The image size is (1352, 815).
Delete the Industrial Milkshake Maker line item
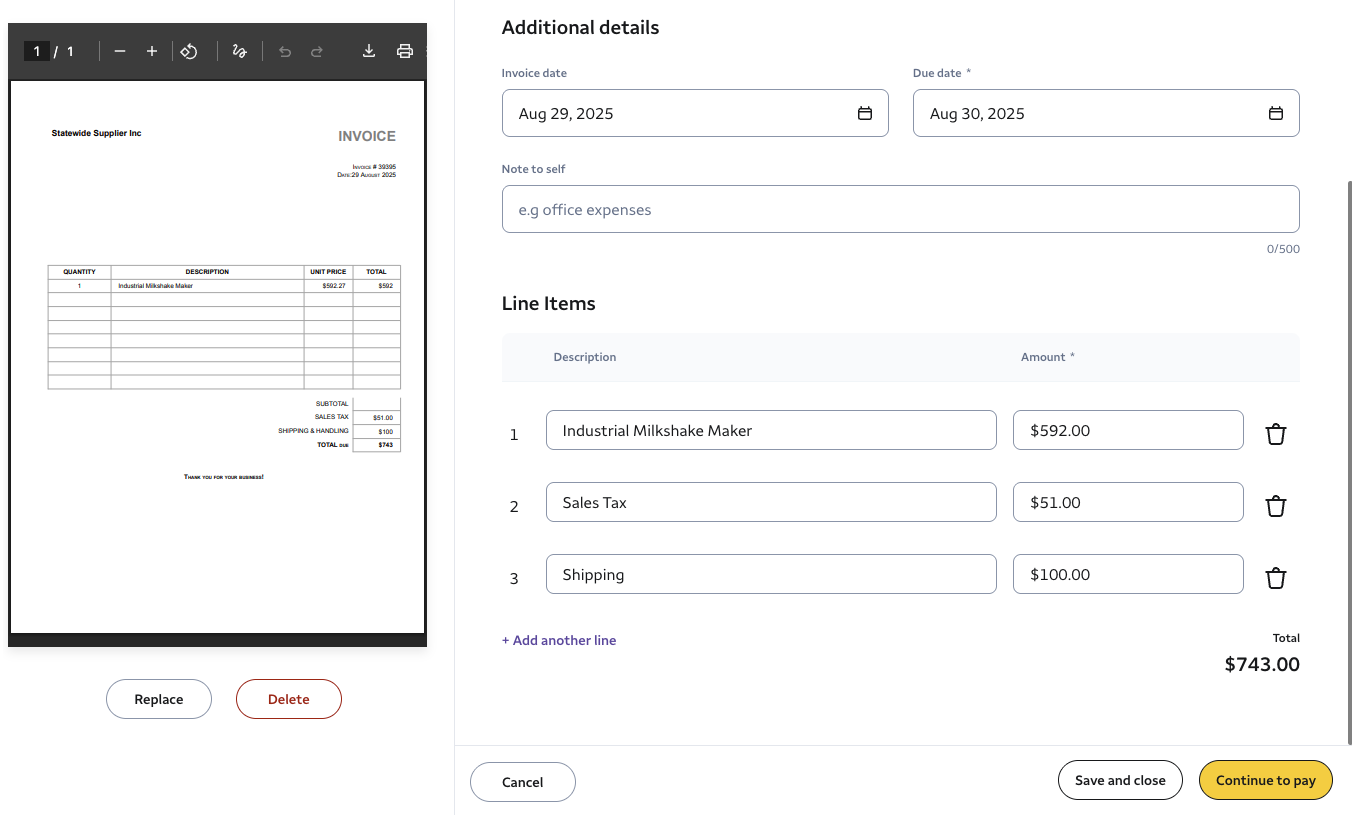click(x=1275, y=434)
